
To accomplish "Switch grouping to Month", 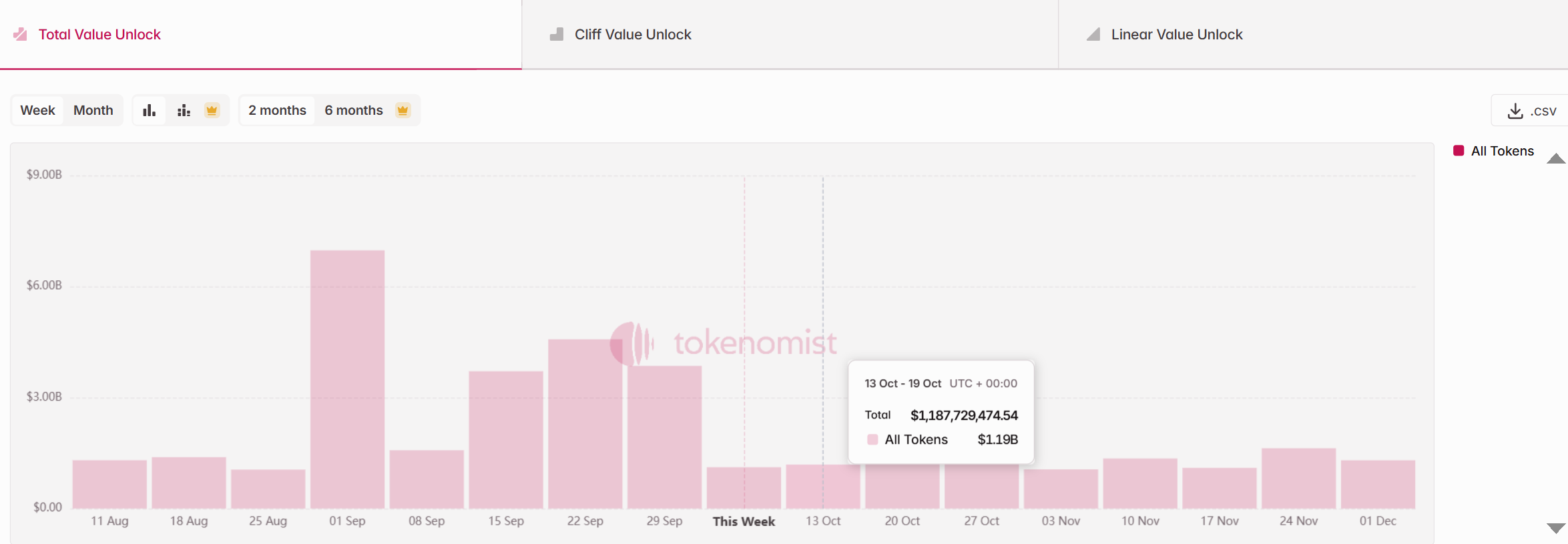I will 93,110.
